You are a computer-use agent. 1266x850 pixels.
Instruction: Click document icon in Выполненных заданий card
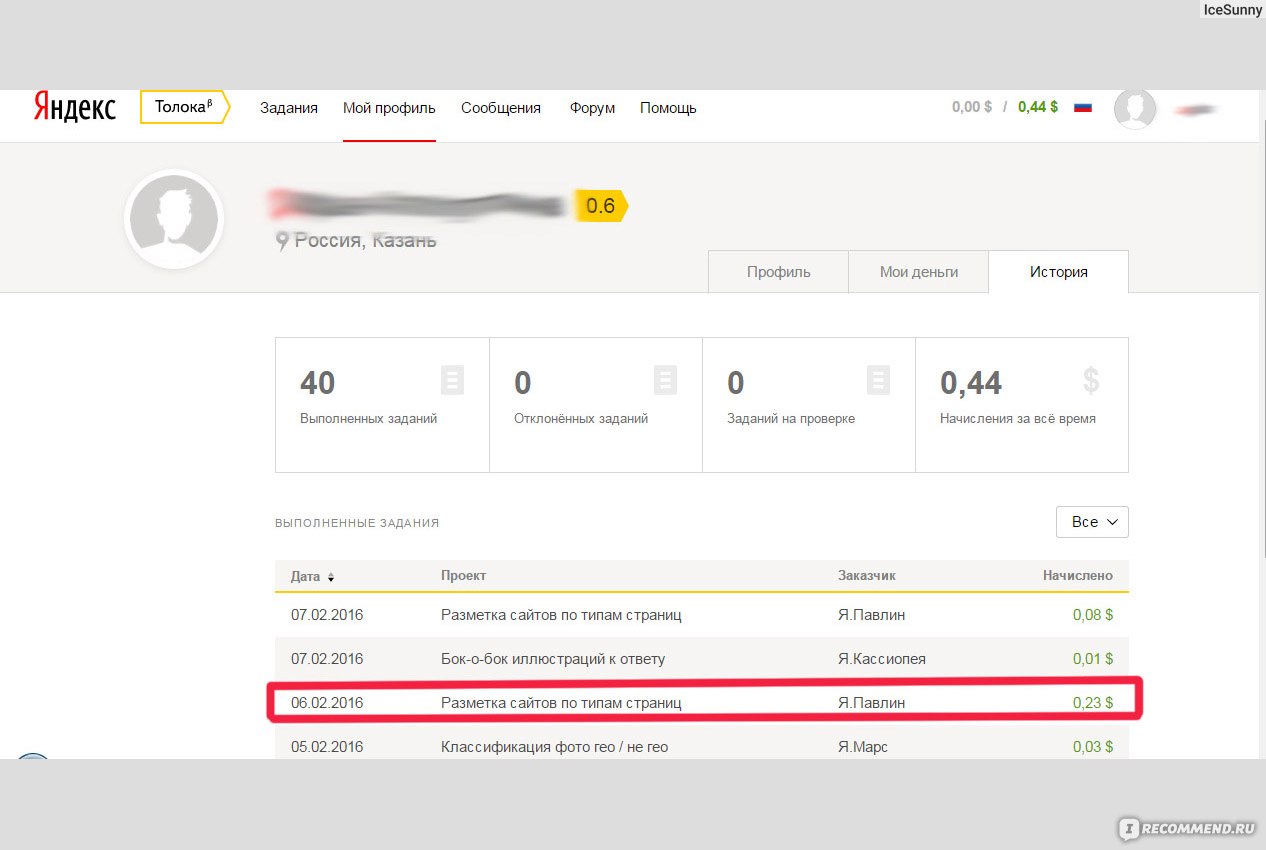[x=452, y=380]
